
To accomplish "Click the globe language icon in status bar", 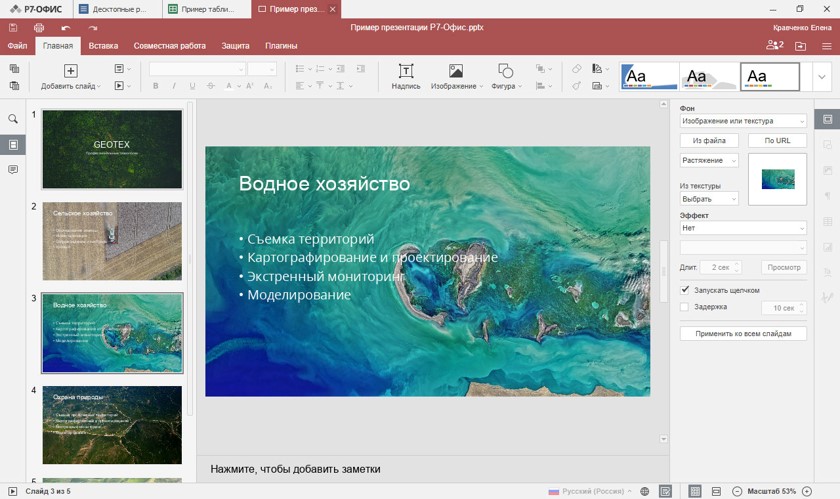I will pyautogui.click(x=645, y=491).
